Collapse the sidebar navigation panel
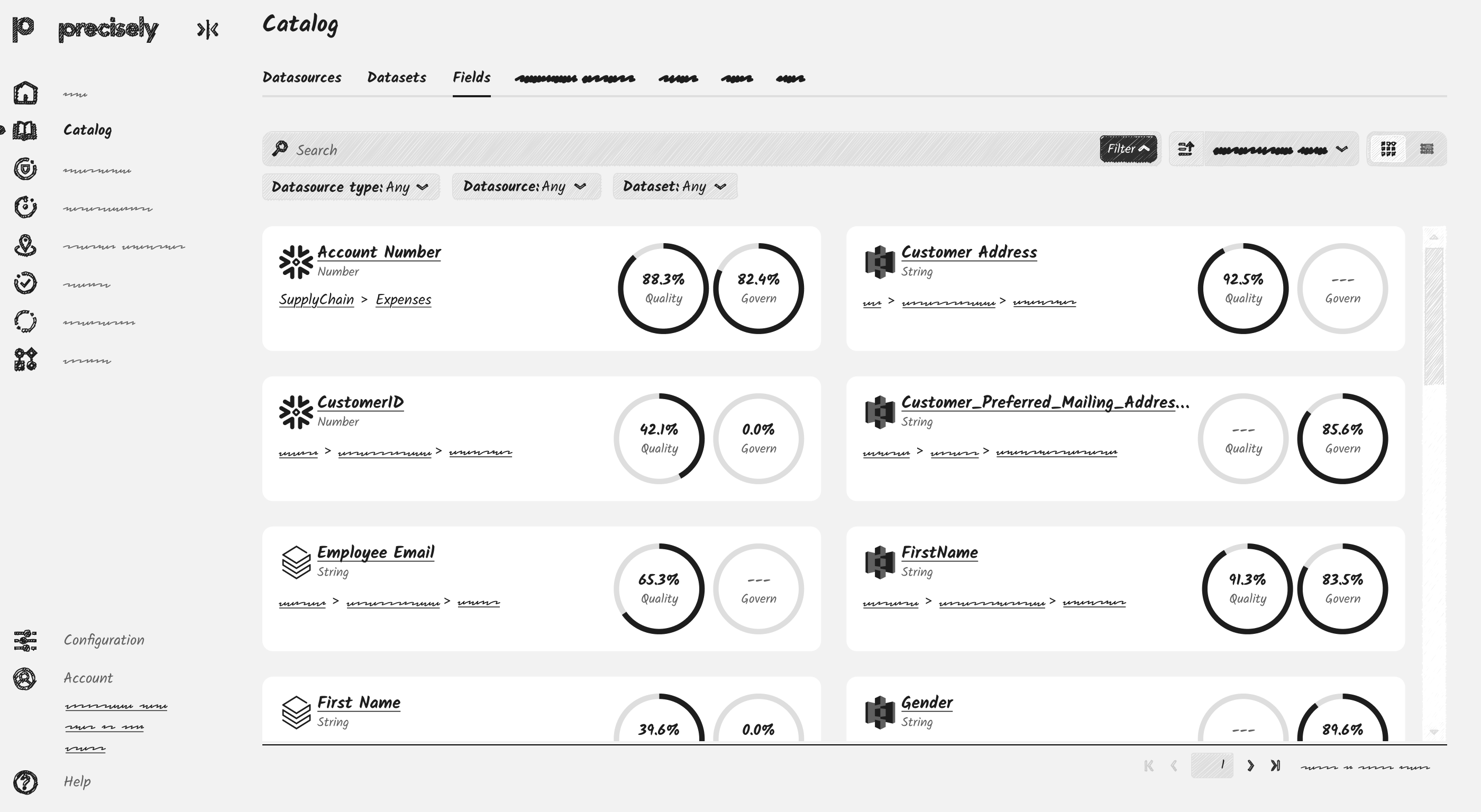 [207, 29]
